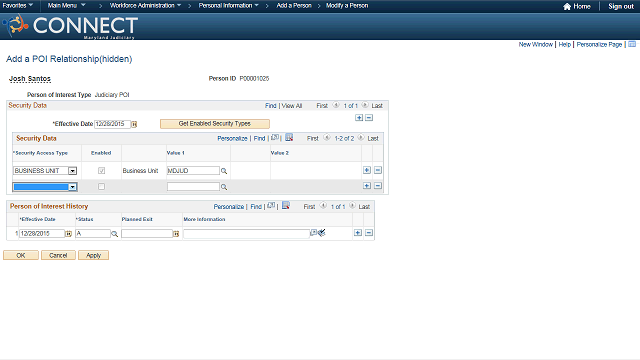Viewport: 640px width, 360px height.
Task: Click Find in Person of Interest History
Action: (x=256, y=207)
